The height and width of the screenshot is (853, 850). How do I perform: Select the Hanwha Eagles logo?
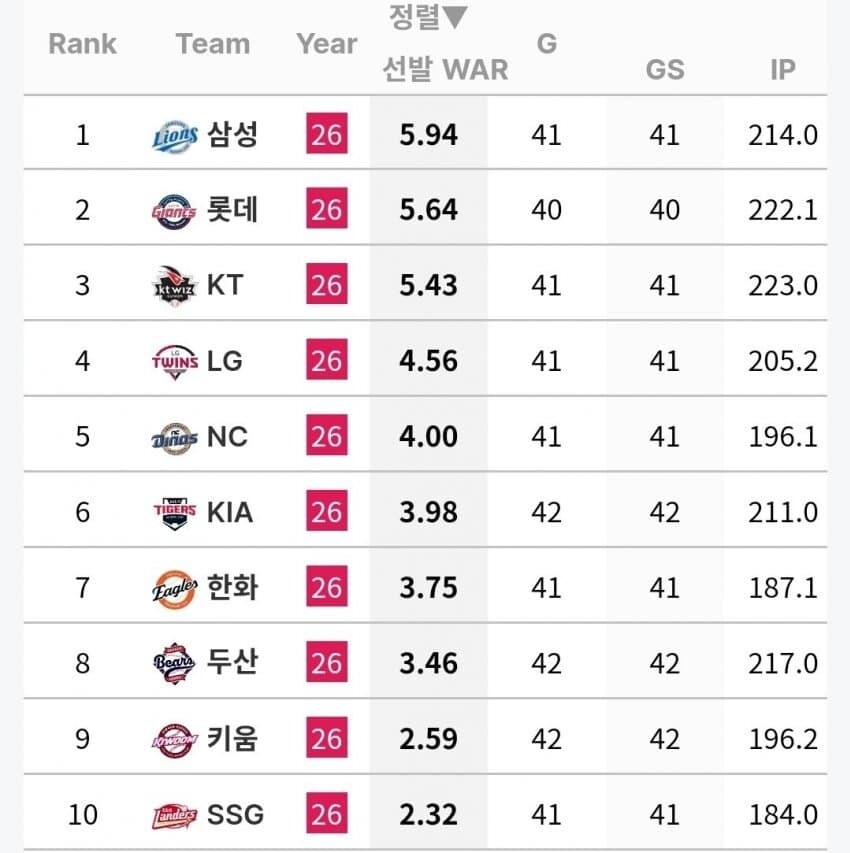175,589
